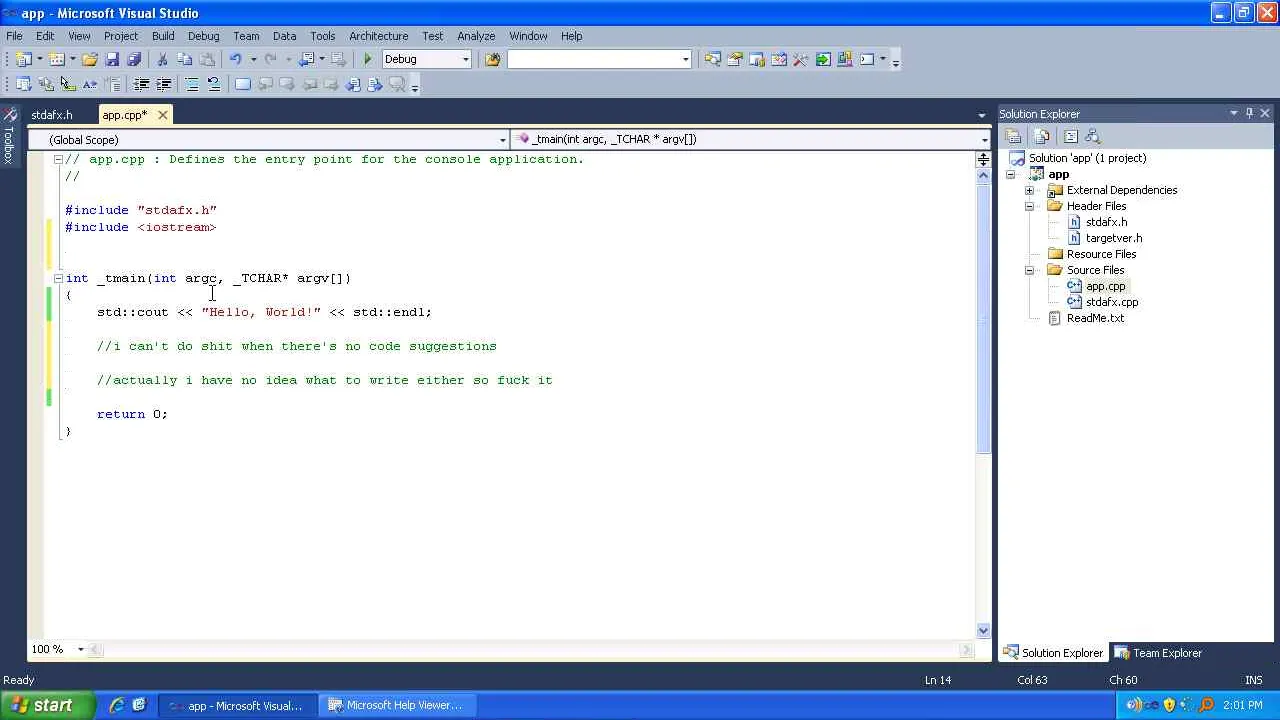Click View Class Diagram icon in Solution Explorer

pos(1092,136)
